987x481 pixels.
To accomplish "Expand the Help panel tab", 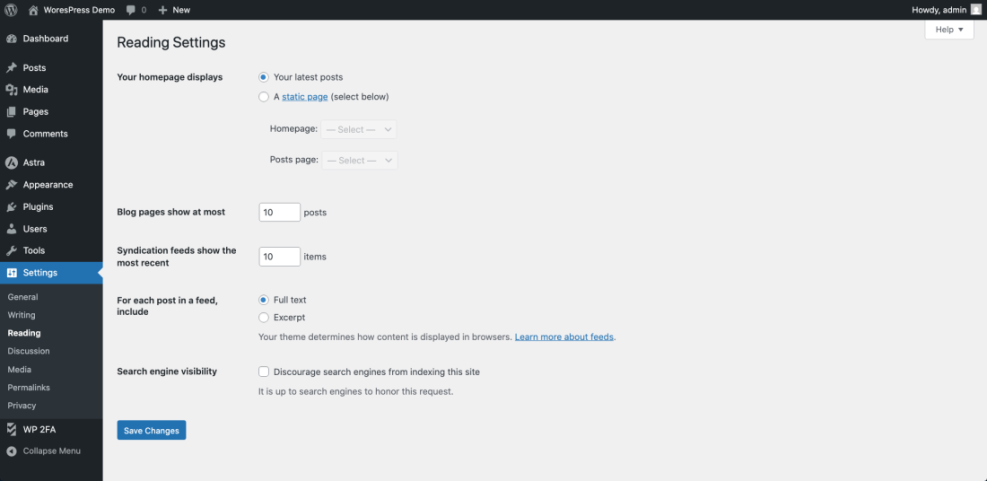I will (x=949, y=30).
